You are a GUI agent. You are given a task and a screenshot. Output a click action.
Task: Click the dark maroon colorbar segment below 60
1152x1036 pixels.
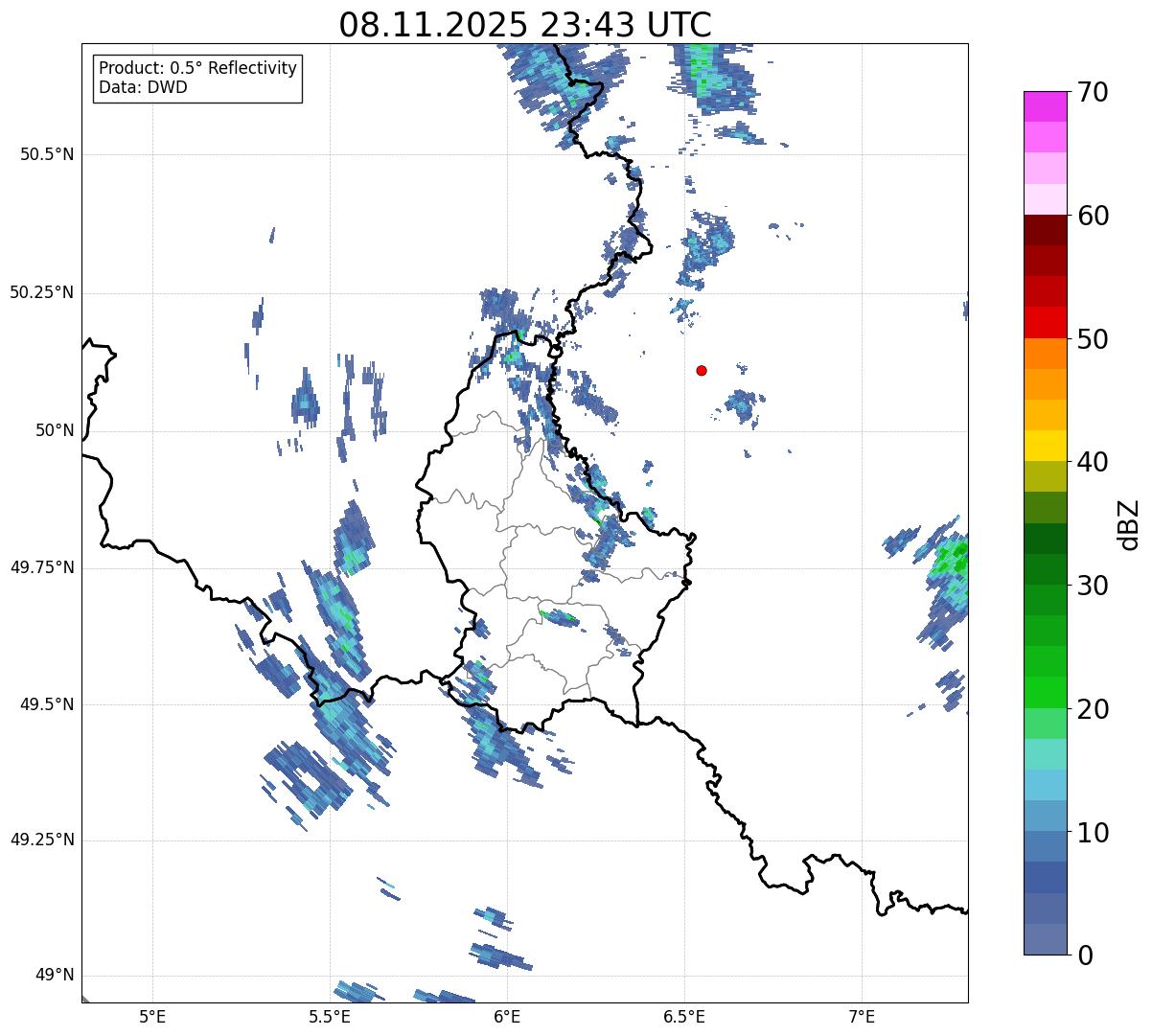click(1045, 230)
